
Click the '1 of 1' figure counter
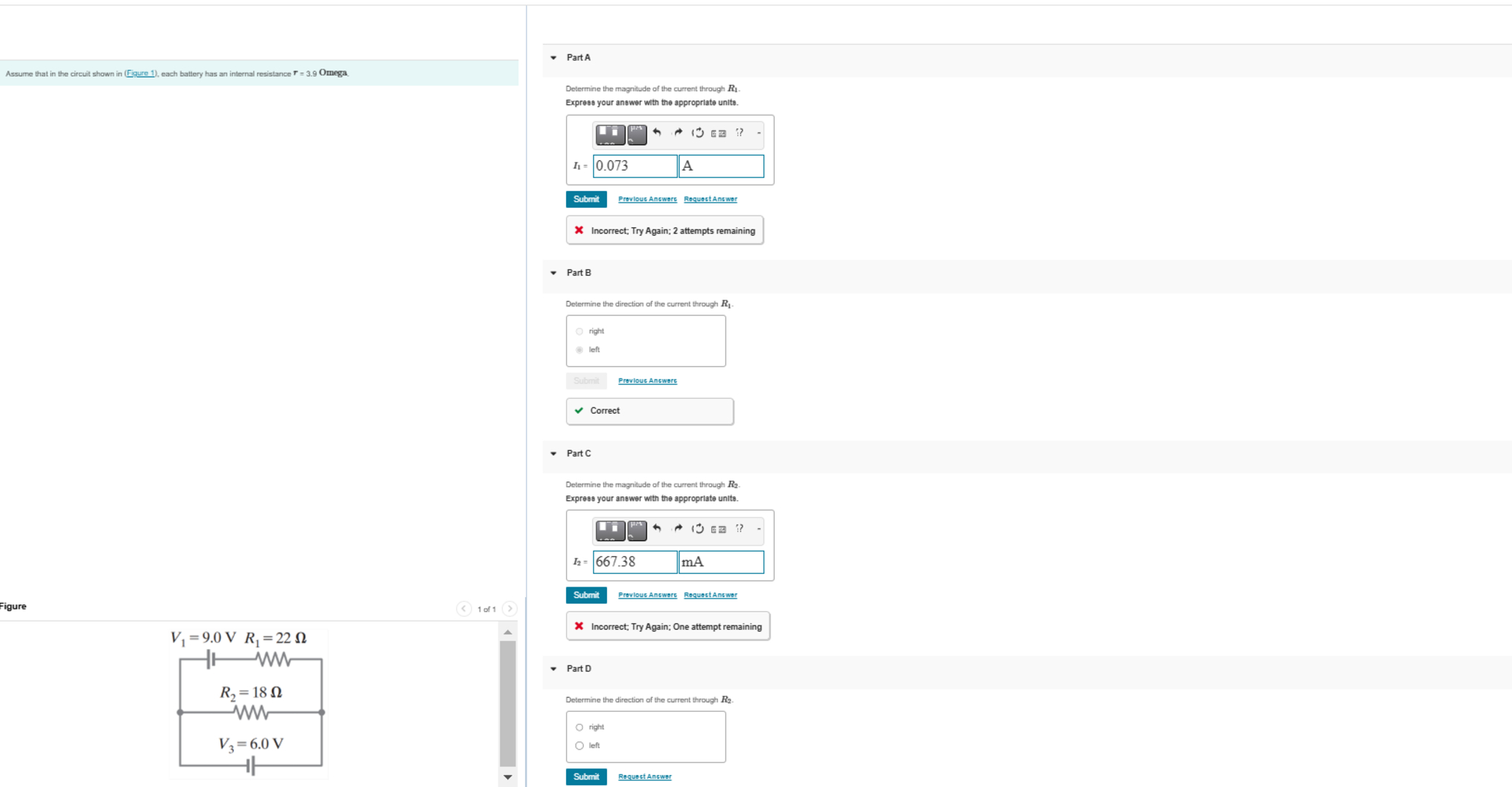pos(486,610)
